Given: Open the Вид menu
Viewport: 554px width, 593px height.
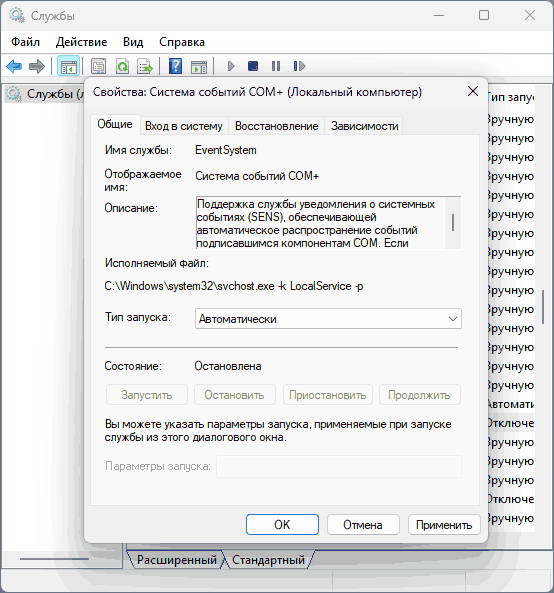Looking at the screenshot, I should tap(133, 42).
